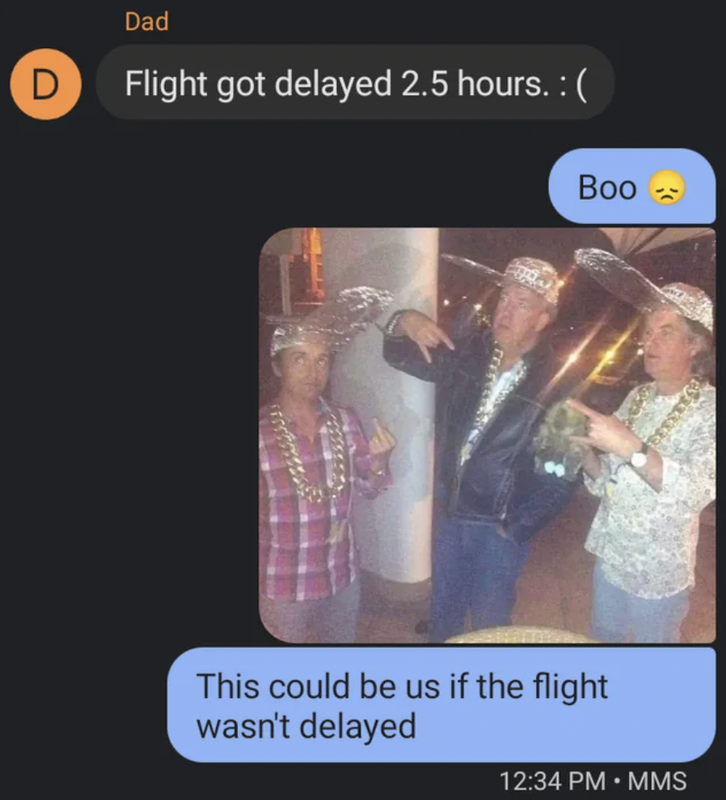Tap the 12:34 PM timestamp
This screenshot has height=800, width=726.
(x=552, y=781)
